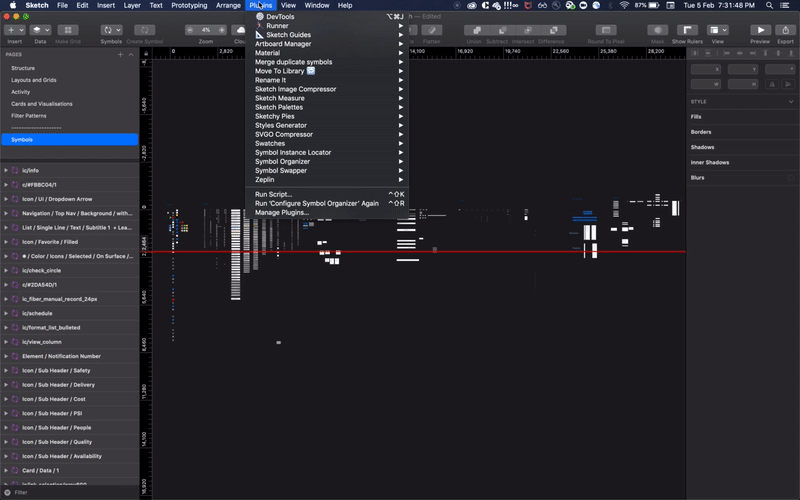Run 'Configure Symbol Organizer' Again

click(327, 204)
